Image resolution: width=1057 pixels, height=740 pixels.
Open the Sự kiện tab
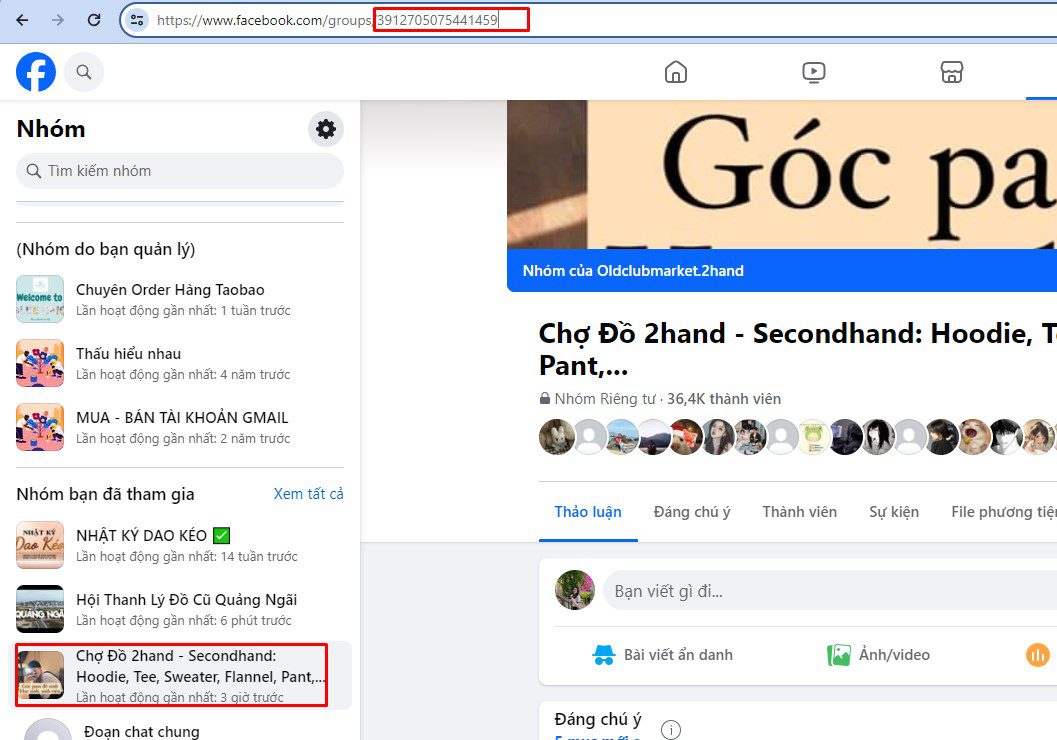pyautogui.click(x=894, y=512)
